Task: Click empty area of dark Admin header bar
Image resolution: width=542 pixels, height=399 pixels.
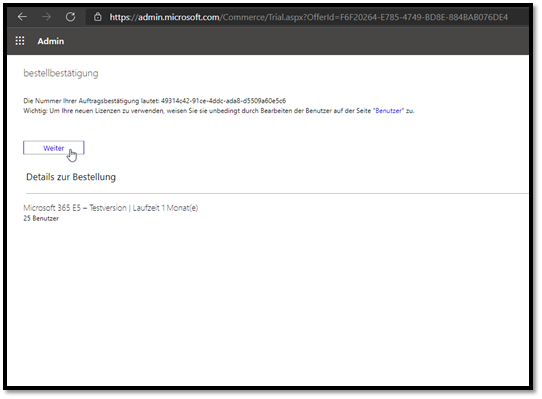Action: point(294,41)
